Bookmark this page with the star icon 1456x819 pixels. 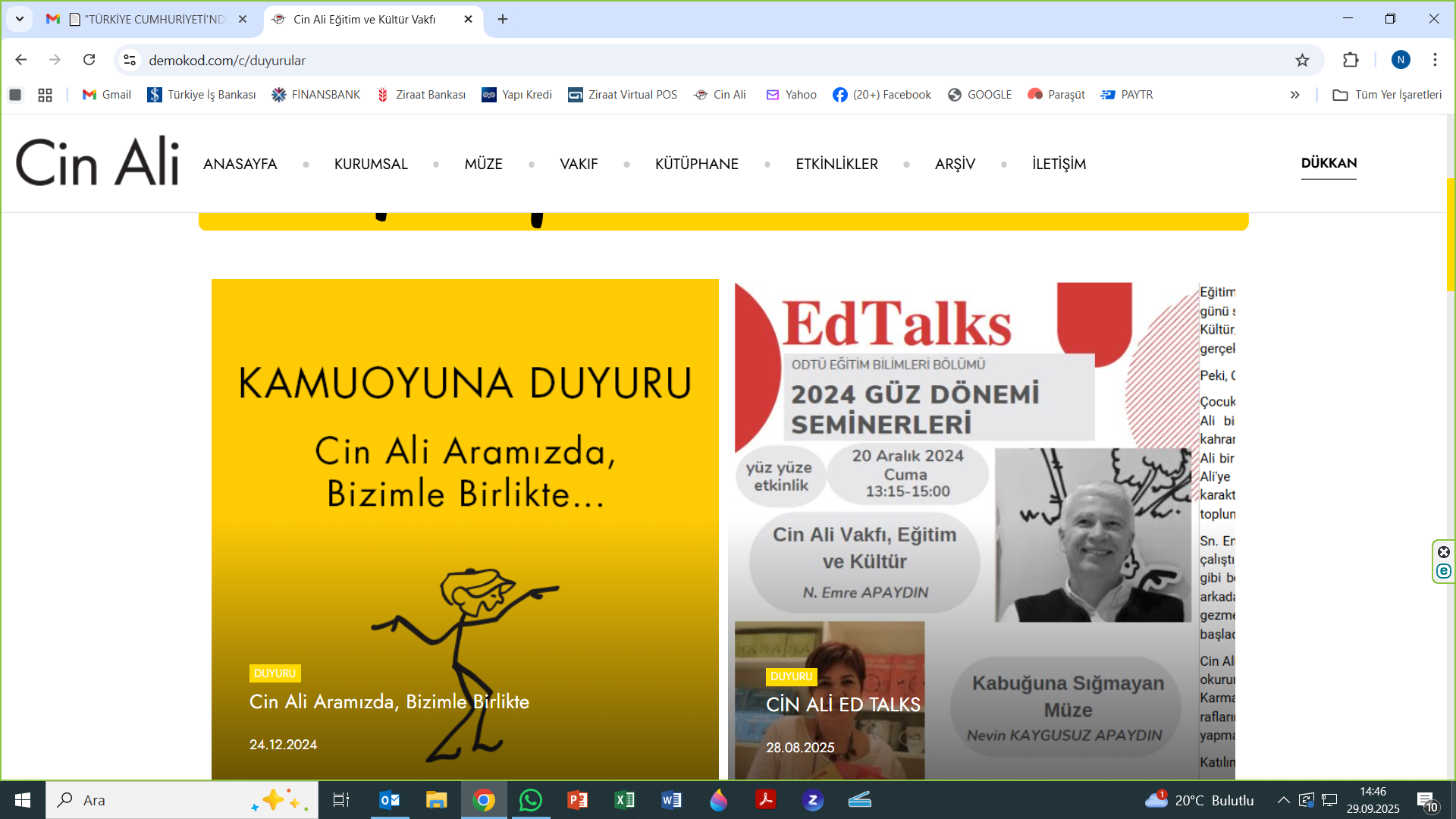[x=1302, y=60]
